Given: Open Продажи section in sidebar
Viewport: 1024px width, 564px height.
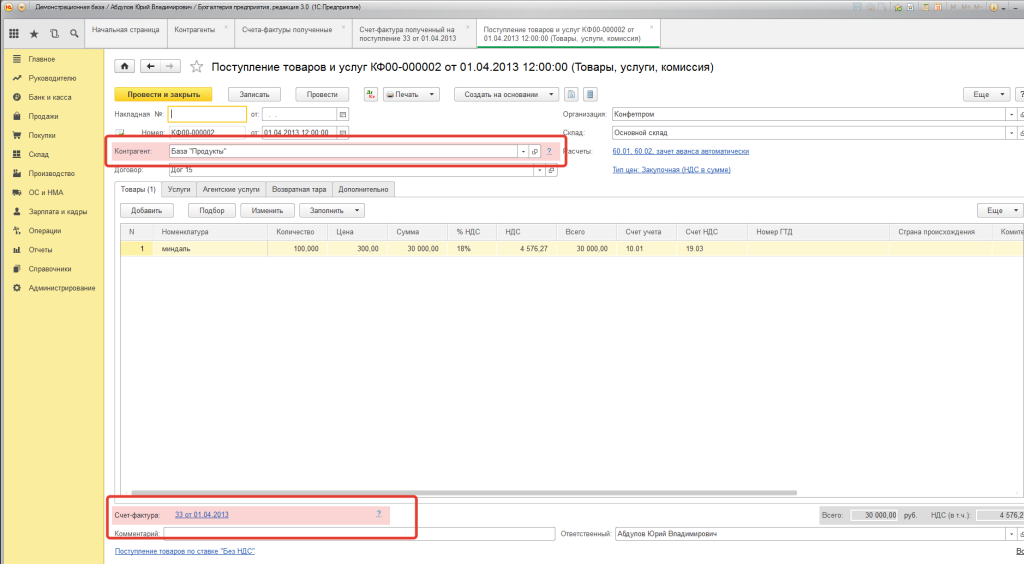Looking at the screenshot, I should click(43, 116).
